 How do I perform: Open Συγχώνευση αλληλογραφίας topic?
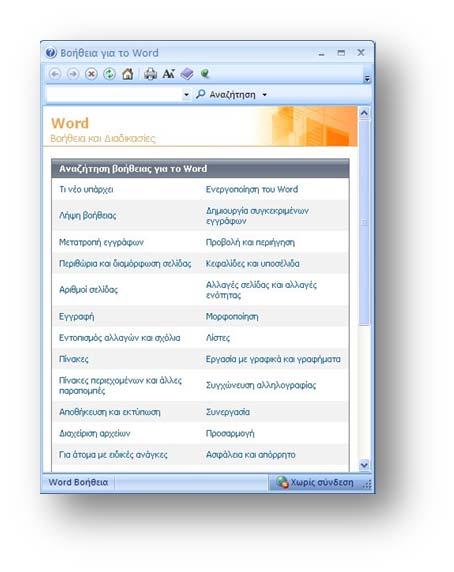(261, 386)
